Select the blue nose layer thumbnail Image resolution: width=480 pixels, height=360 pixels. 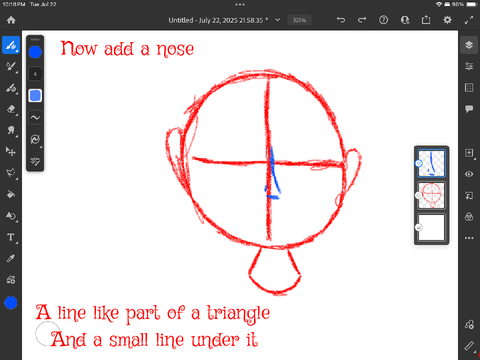432,163
